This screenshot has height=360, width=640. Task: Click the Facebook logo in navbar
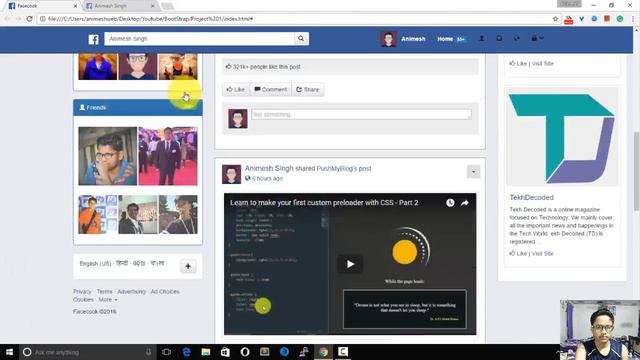(x=93, y=39)
